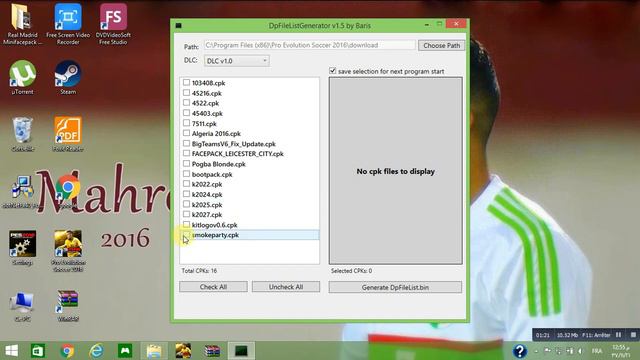Open the Xbox Games taskbar icon
The height and width of the screenshot is (360, 640).
(x=125, y=351)
